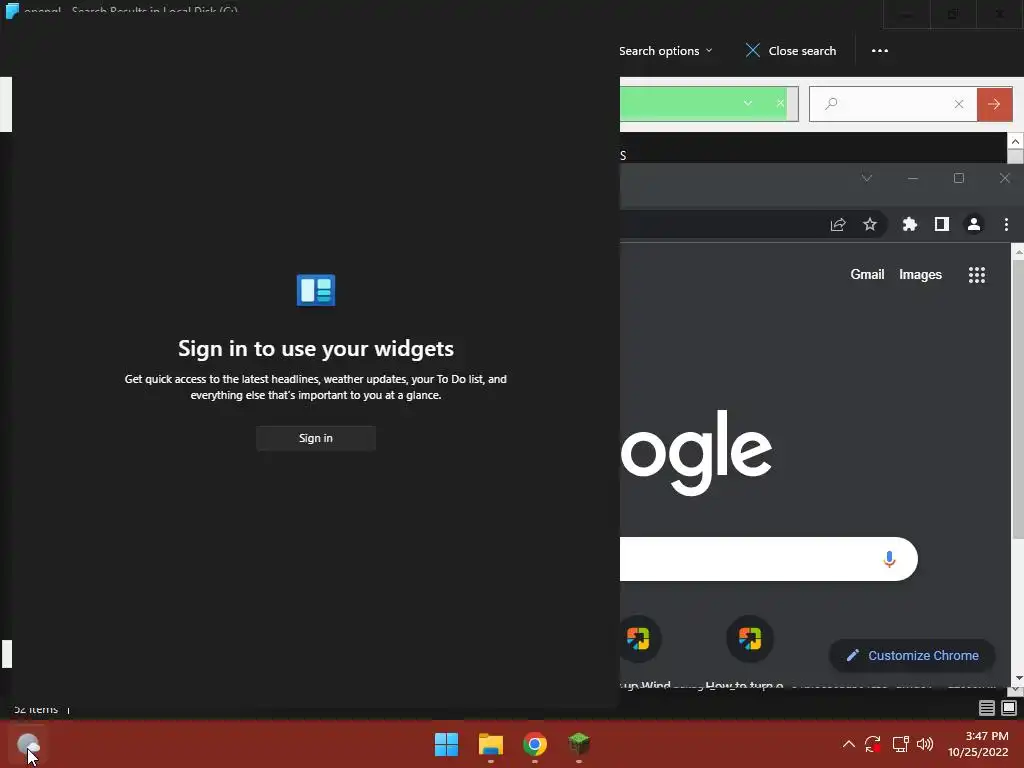Click the widgets logo icon above the heading
Viewport: 1024px width, 768px height.
coord(316,290)
